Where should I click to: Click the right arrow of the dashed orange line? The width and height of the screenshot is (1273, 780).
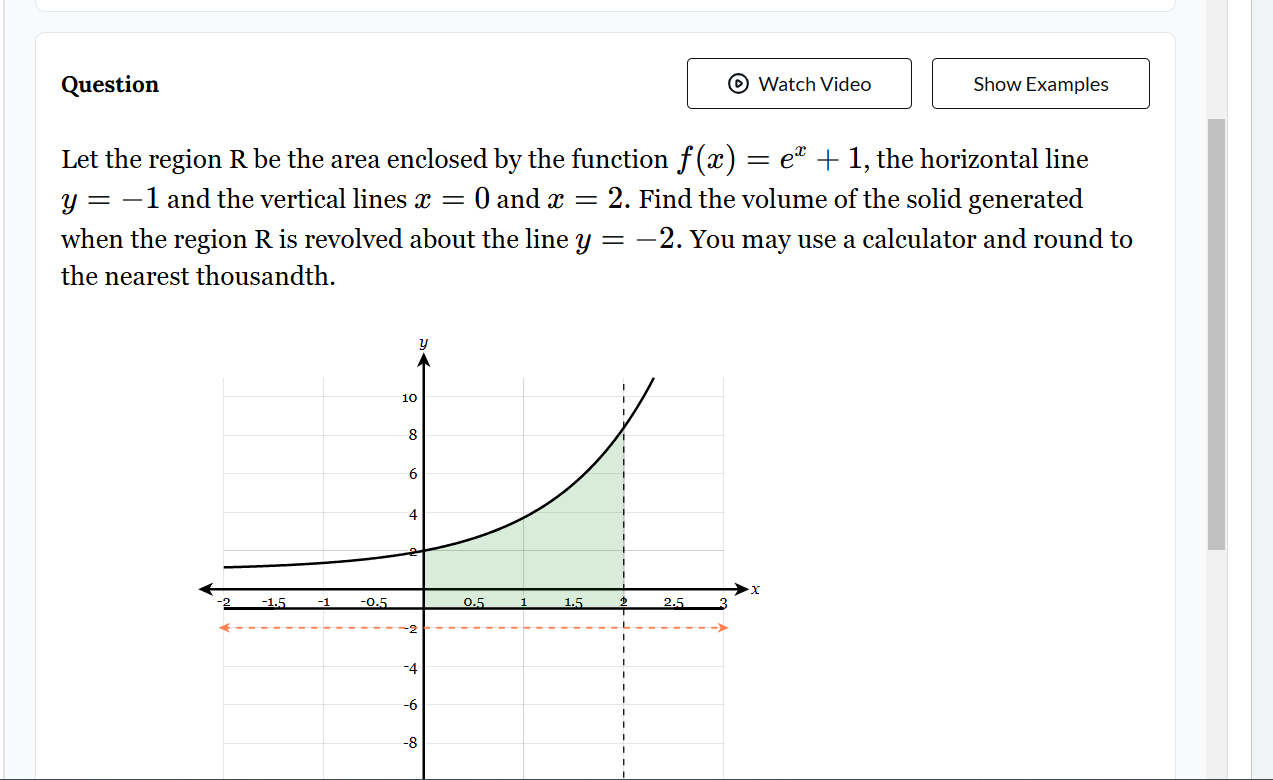coord(723,628)
